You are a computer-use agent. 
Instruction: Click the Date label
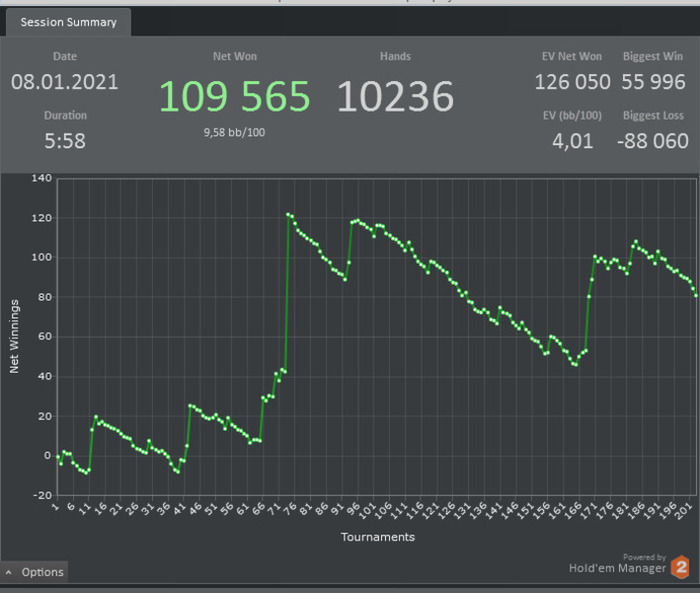[65, 56]
